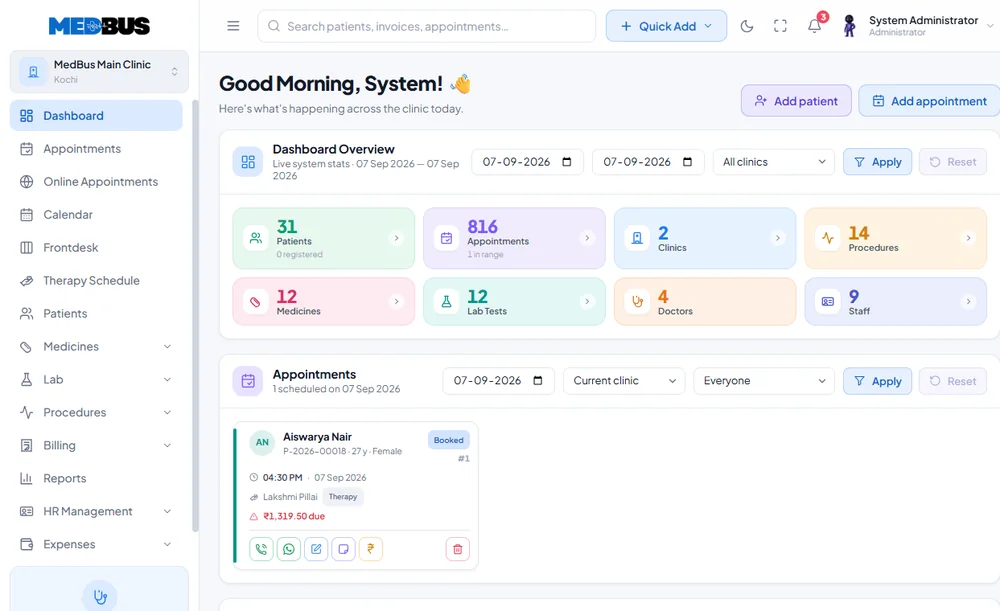Click the Dashboard Overview grid icon
This screenshot has width=1000, height=611.
tap(248, 162)
